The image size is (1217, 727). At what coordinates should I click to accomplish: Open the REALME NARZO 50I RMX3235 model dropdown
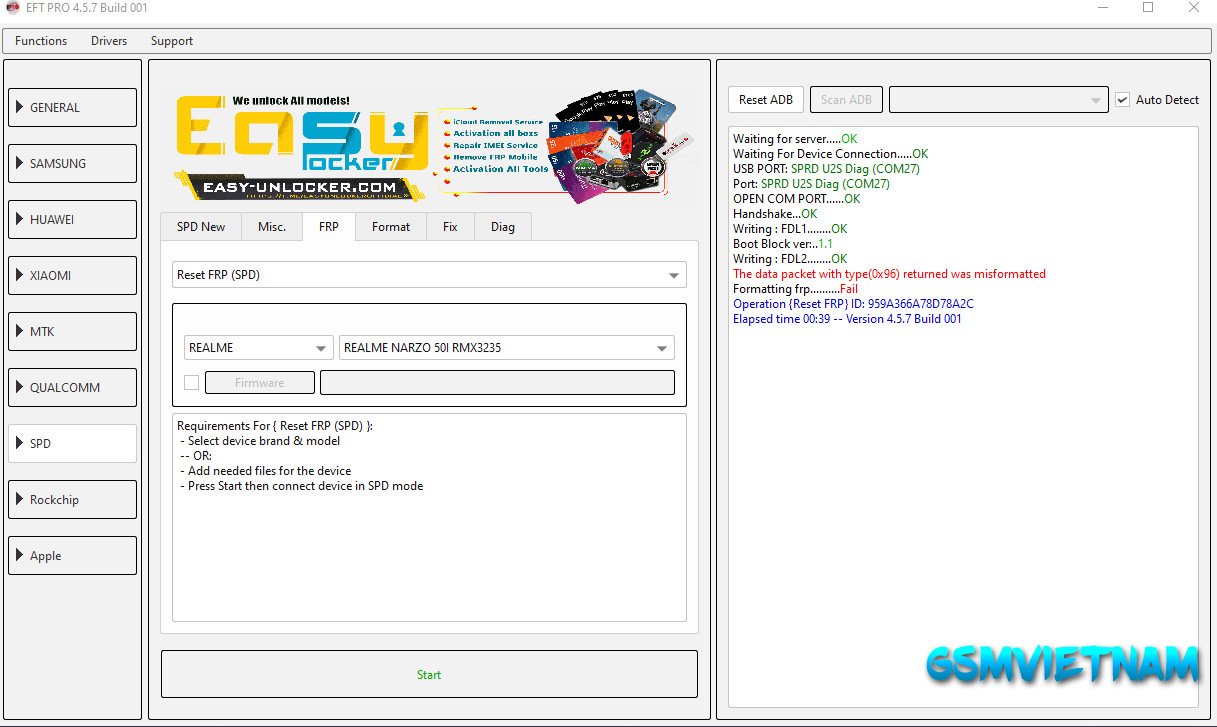(507, 348)
